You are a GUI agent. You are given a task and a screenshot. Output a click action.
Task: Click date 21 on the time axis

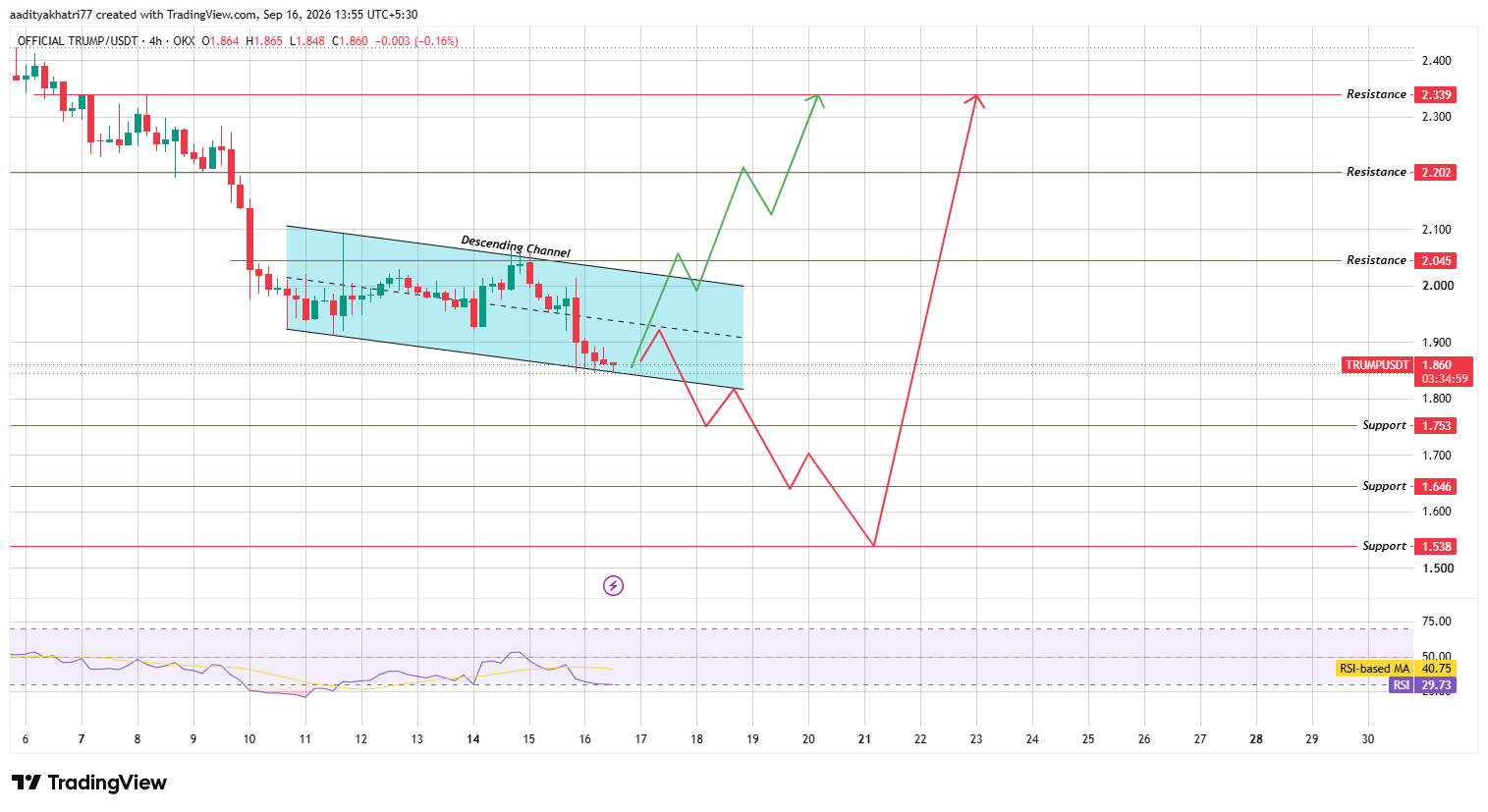(x=865, y=739)
